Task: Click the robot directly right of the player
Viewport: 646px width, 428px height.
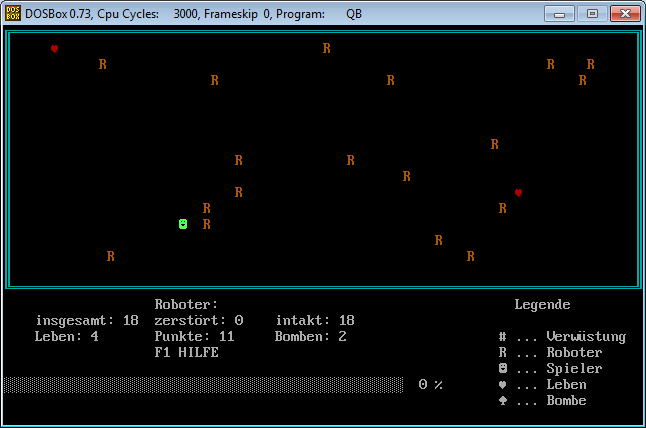Action: tap(206, 224)
